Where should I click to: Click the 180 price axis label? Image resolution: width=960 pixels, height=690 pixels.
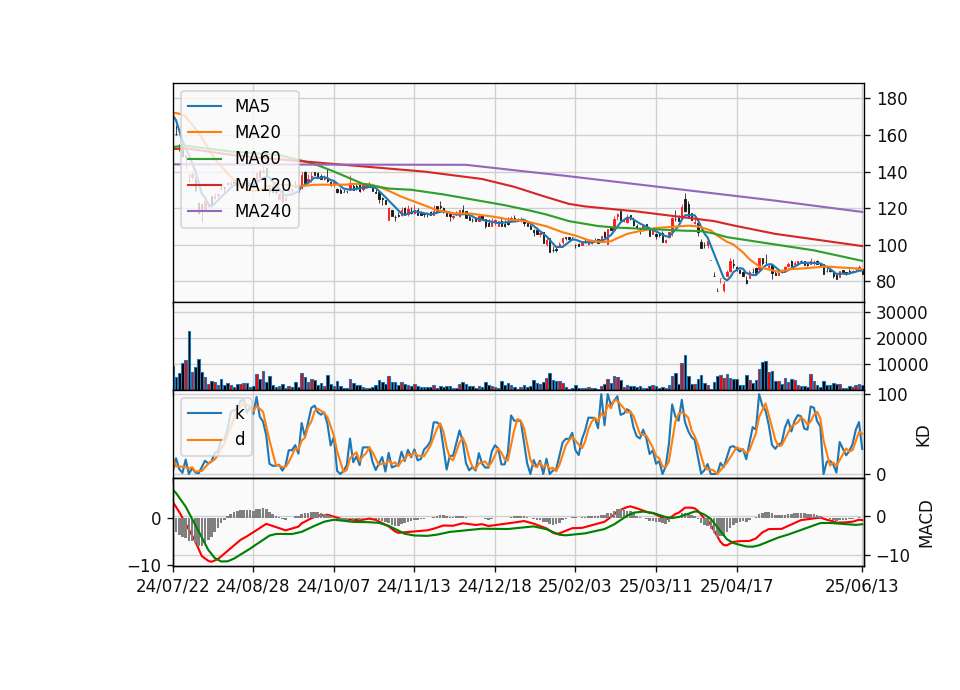coord(892,99)
